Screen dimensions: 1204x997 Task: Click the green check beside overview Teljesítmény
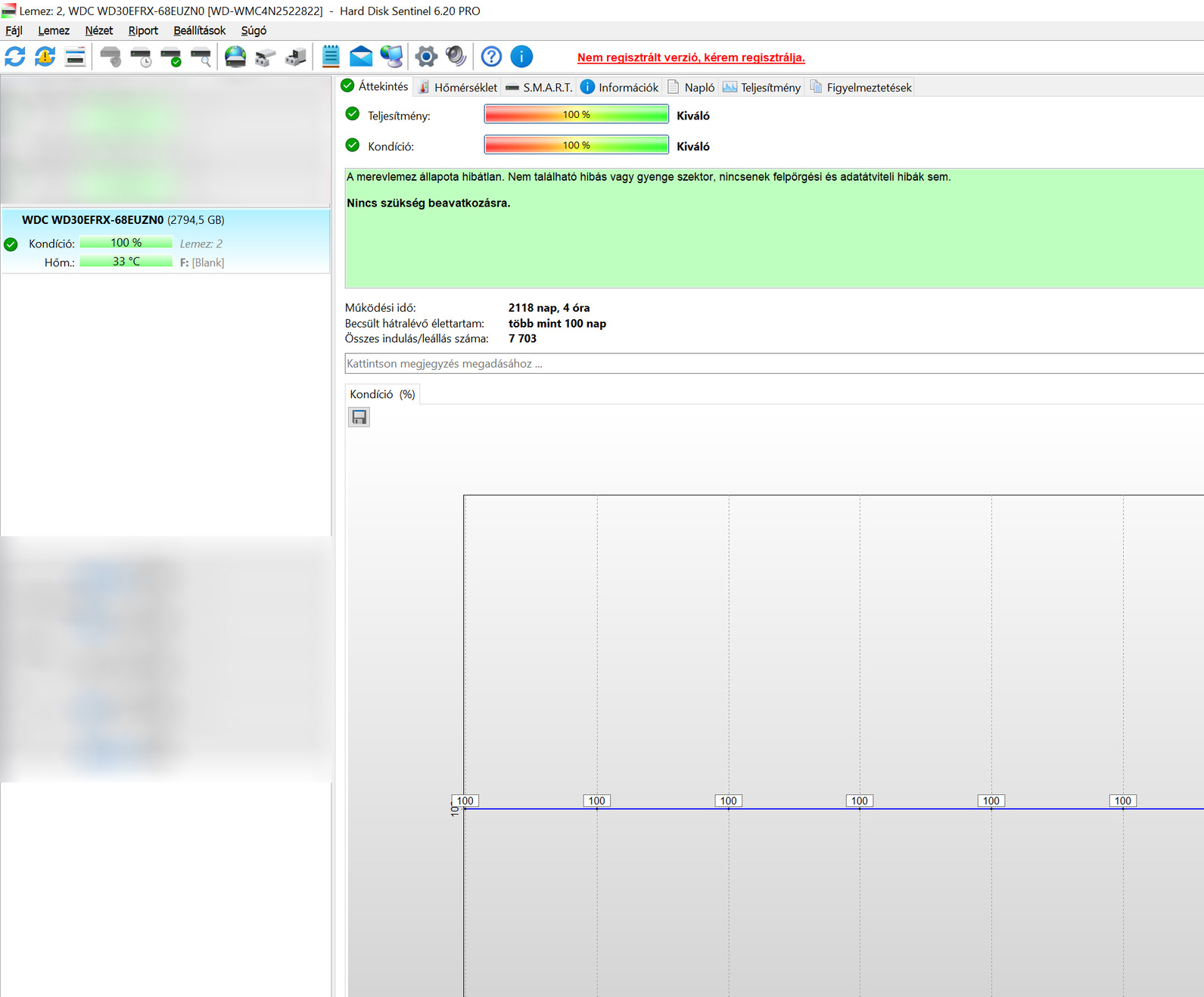point(352,114)
